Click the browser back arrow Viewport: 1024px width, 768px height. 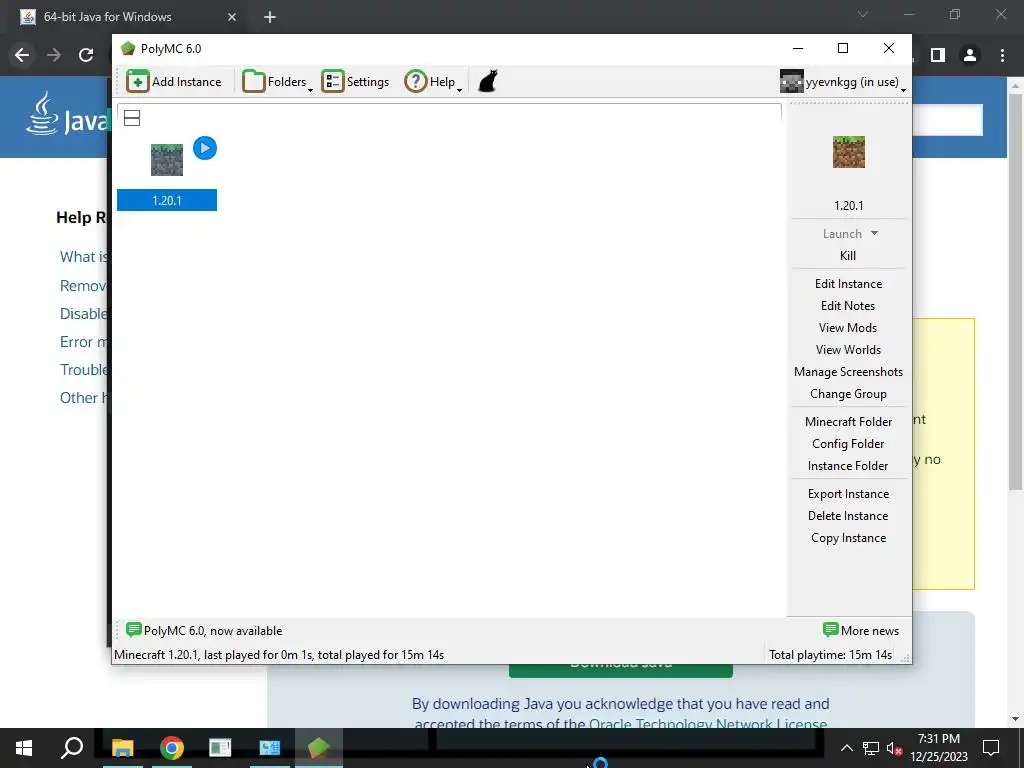22,55
